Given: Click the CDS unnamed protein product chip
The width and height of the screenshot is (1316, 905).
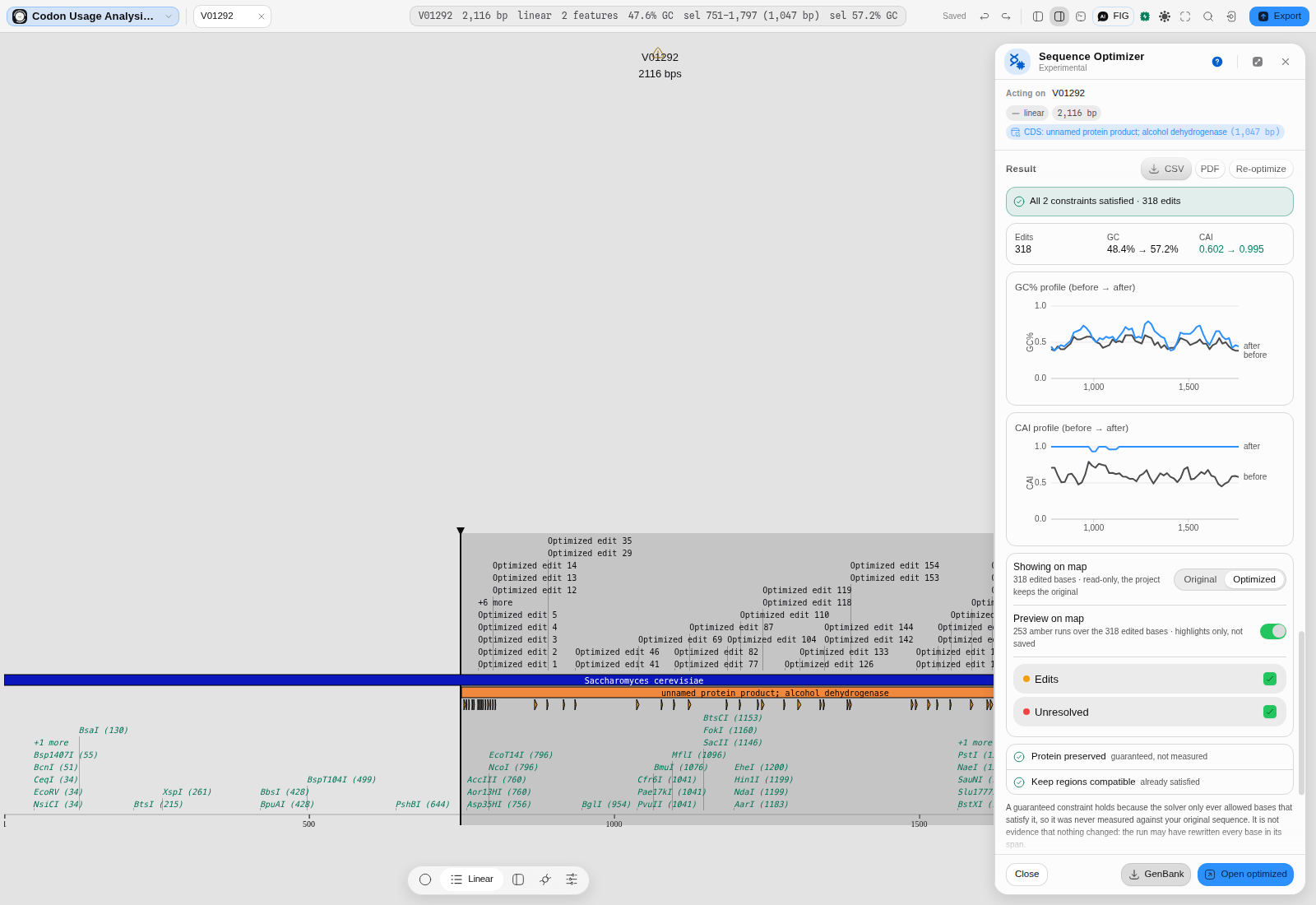Looking at the screenshot, I should pyautogui.click(x=1145, y=132).
